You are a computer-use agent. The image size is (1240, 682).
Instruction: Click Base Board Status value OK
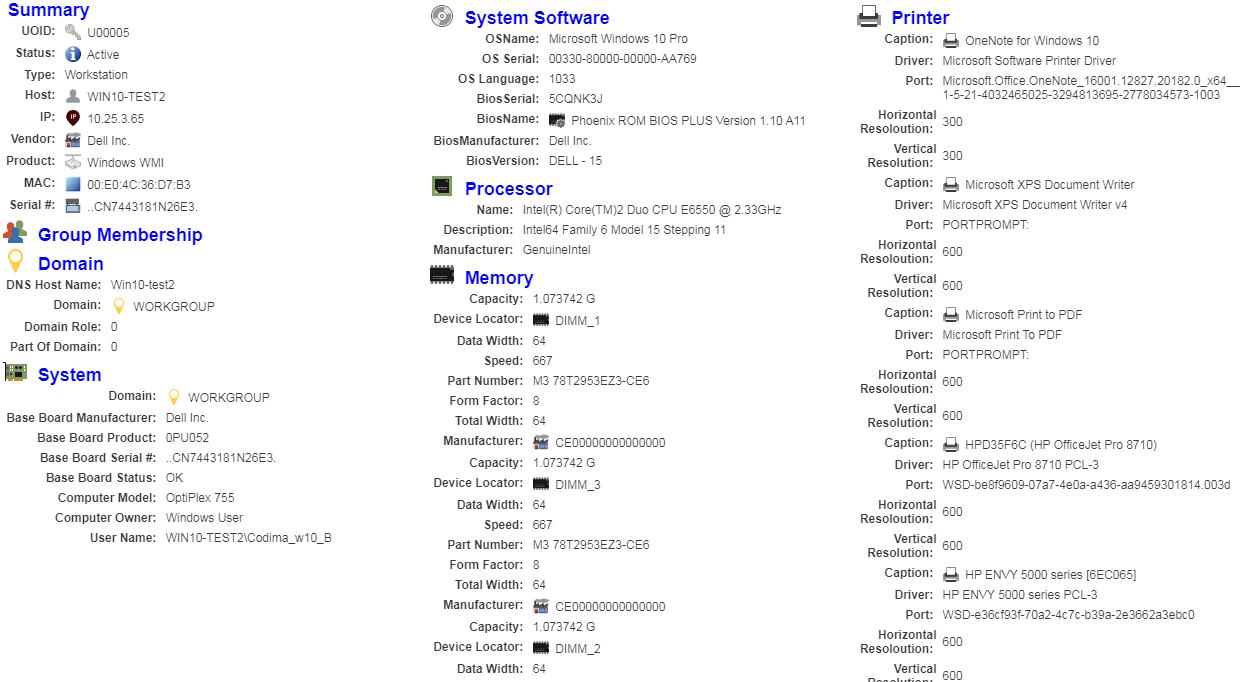pos(175,478)
